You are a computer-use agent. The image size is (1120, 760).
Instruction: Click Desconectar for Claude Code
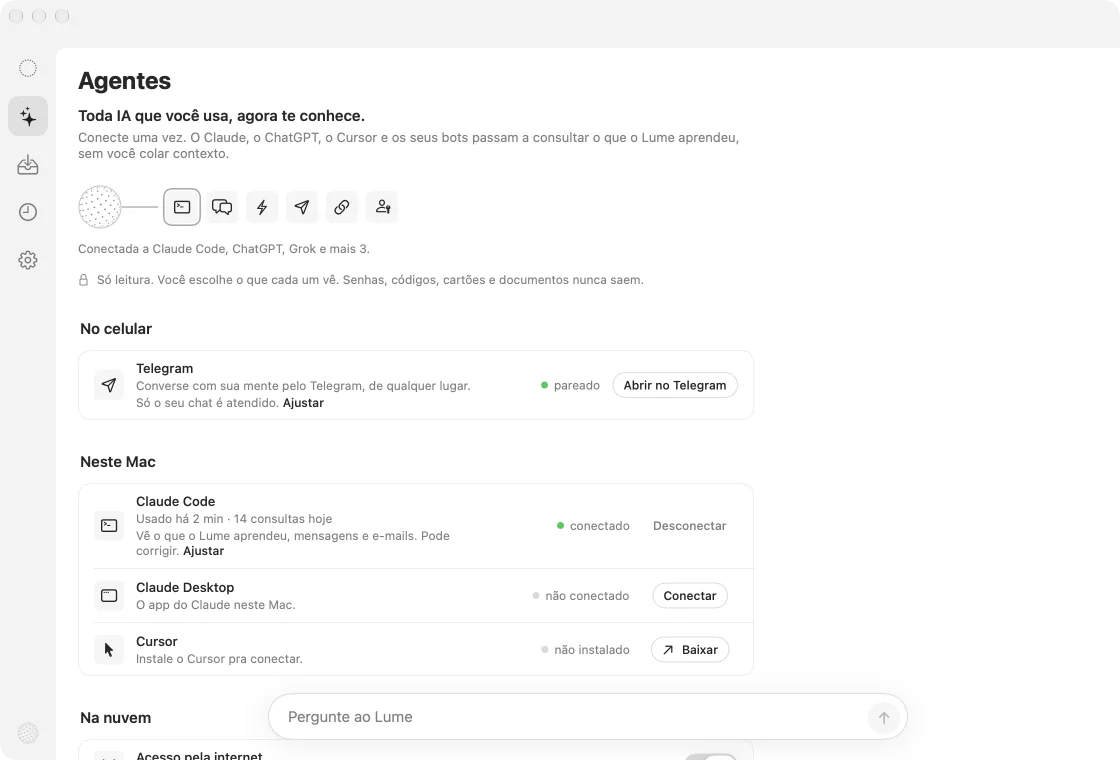pyautogui.click(x=689, y=526)
